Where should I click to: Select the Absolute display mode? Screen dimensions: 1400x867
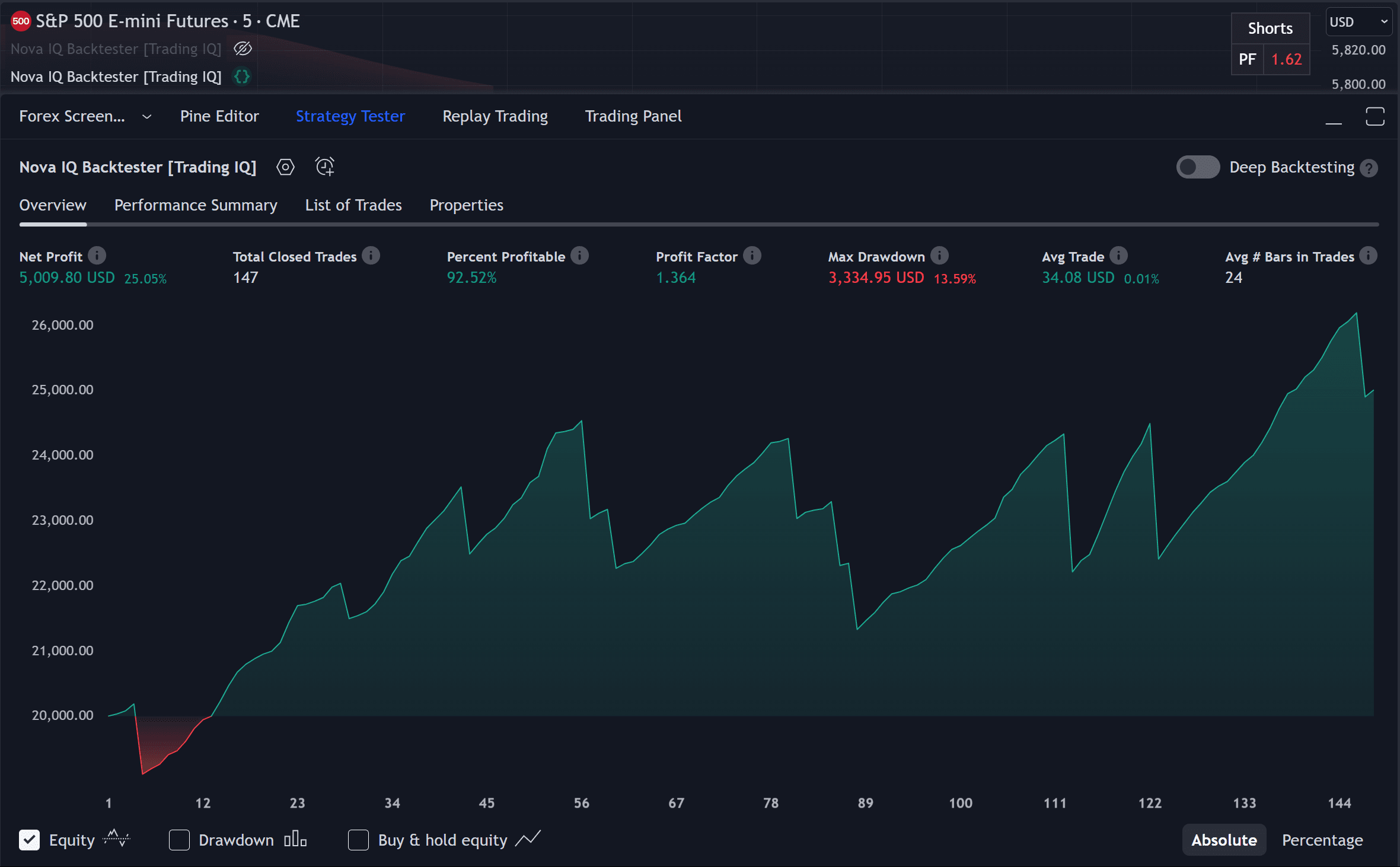1224,840
